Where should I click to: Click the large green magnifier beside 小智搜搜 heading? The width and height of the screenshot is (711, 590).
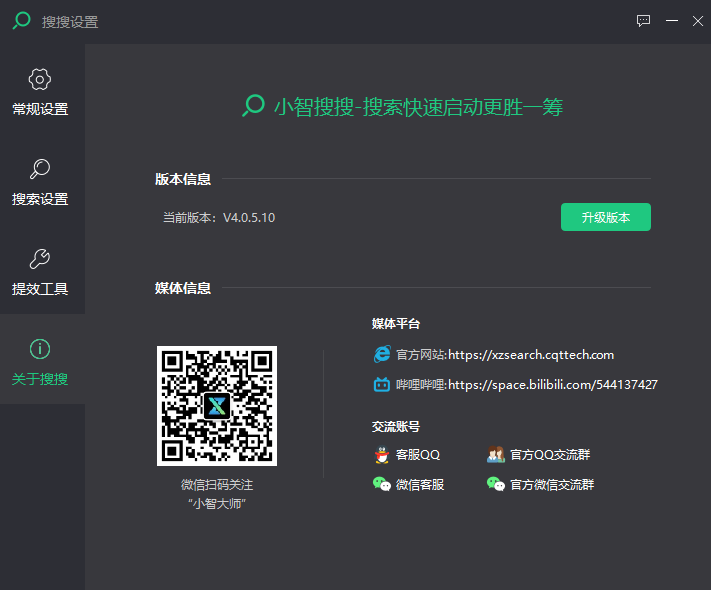tap(253, 106)
